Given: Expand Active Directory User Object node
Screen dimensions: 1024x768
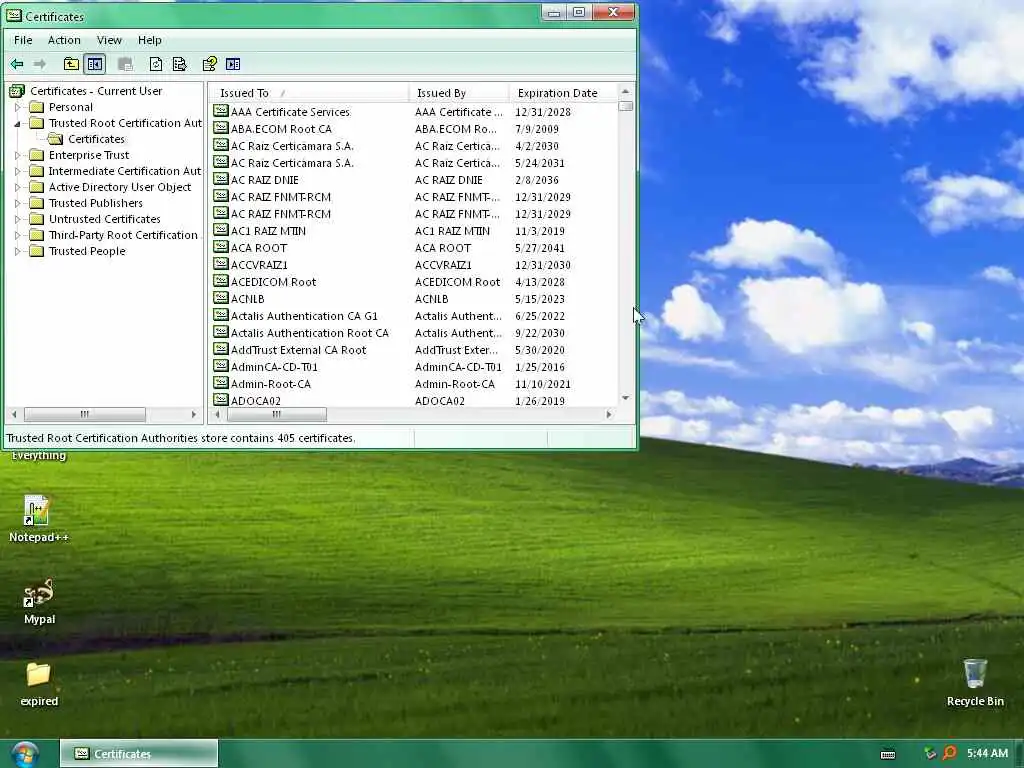Looking at the screenshot, I should tap(18, 187).
